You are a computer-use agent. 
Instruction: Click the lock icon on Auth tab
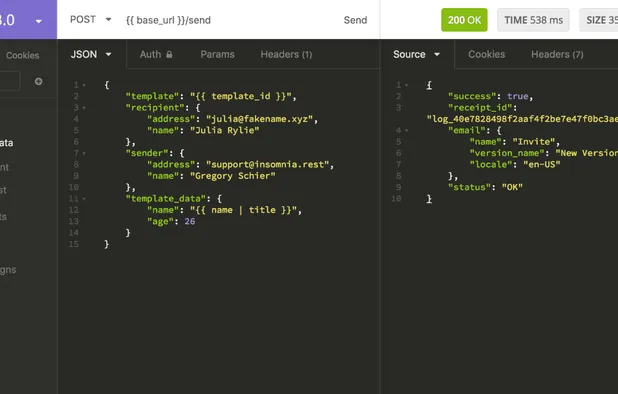point(169,54)
